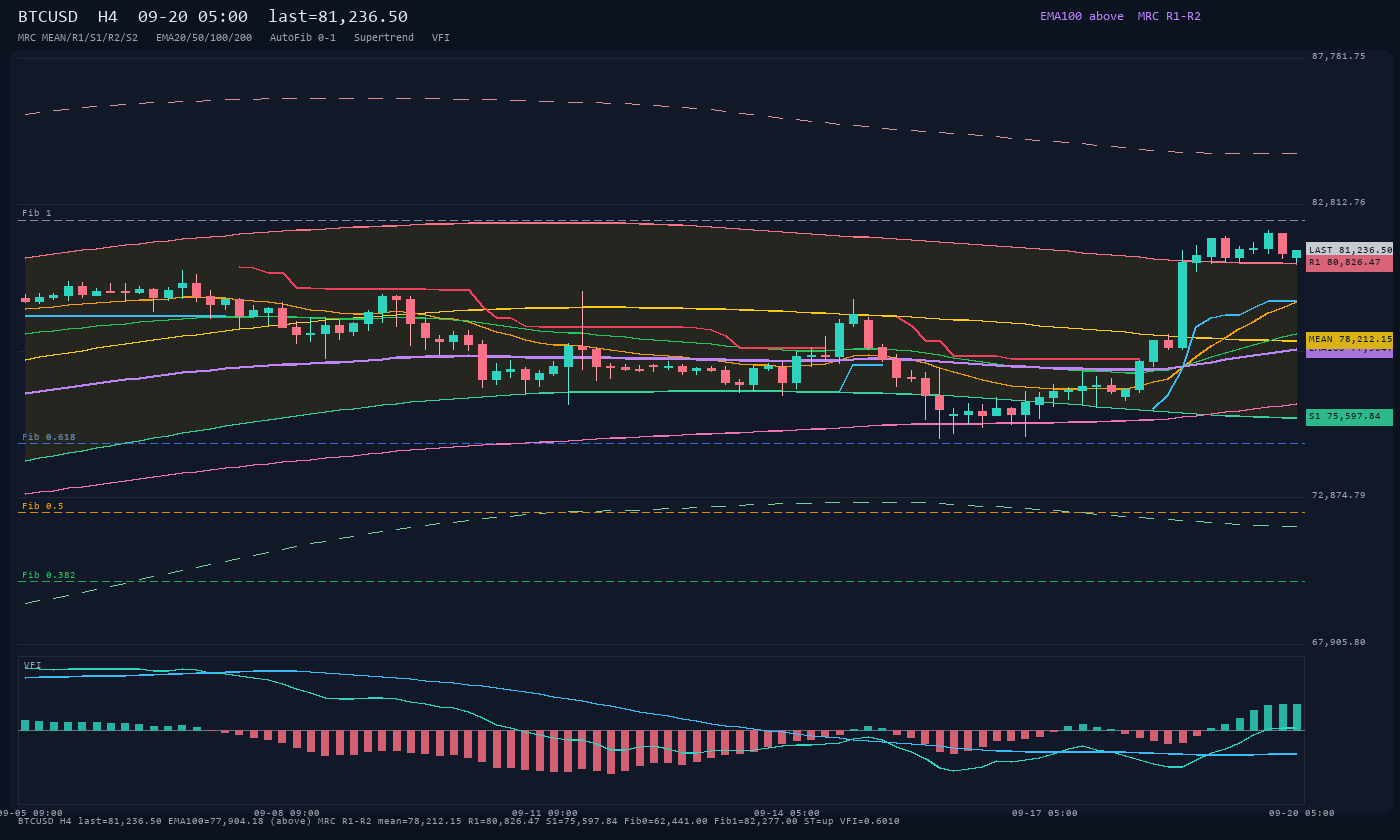Click the VFI entry in the top legend
Screen dimensions: 1400x840
click(441, 38)
